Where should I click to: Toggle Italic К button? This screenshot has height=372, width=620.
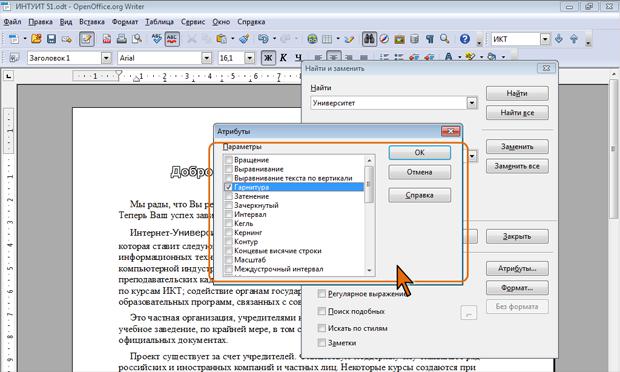[283, 58]
